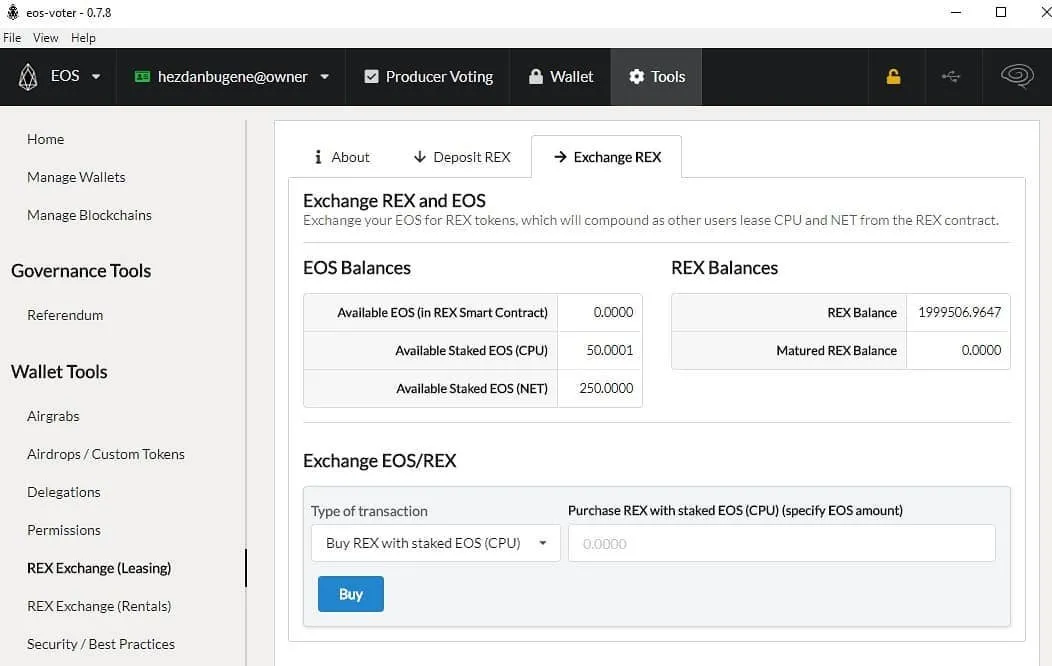The image size is (1052, 666).
Task: Select the Available EOS in REX Smart Contract value
Action: (613, 313)
